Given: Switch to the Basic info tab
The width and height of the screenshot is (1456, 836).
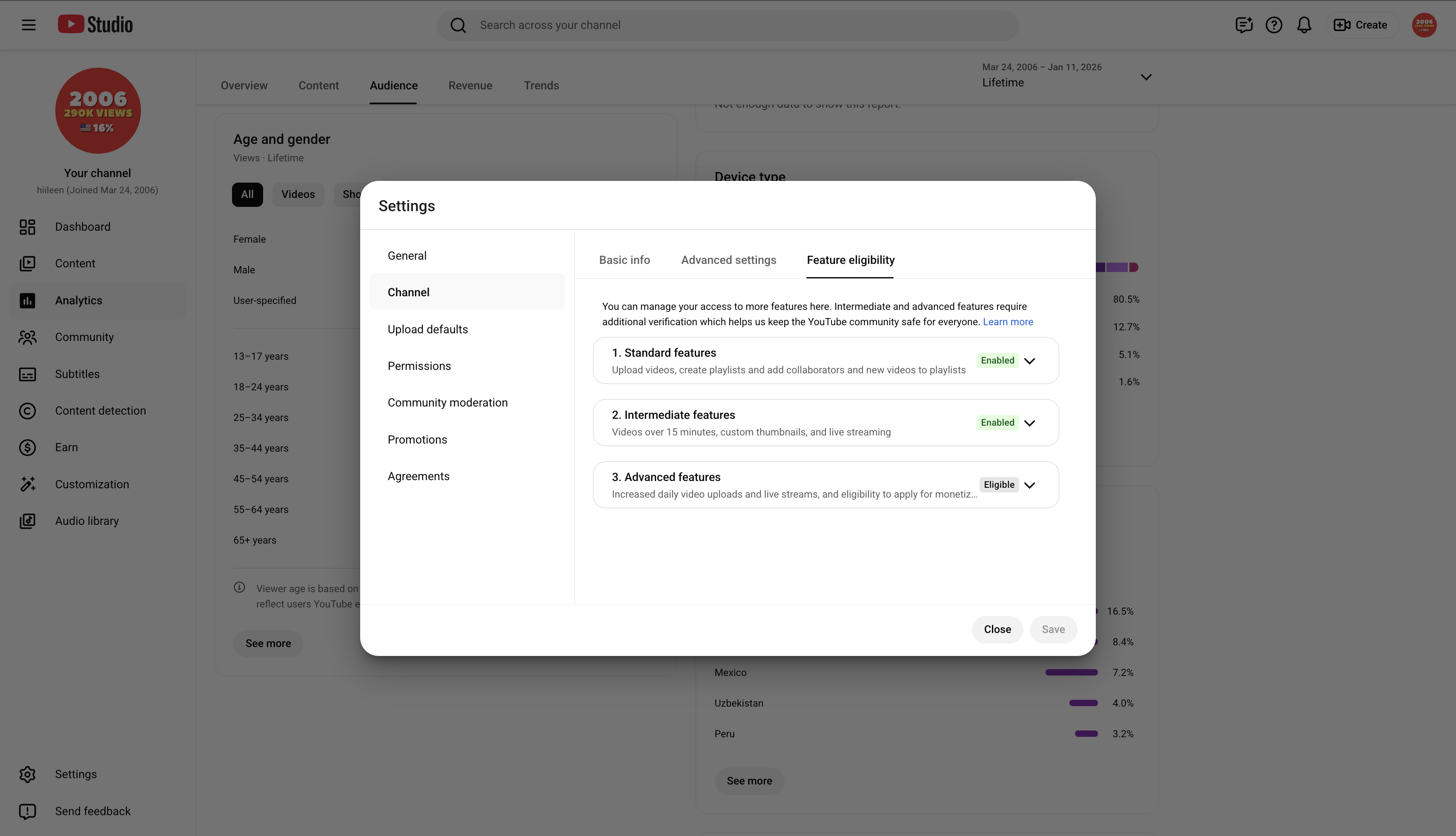Looking at the screenshot, I should click(625, 260).
